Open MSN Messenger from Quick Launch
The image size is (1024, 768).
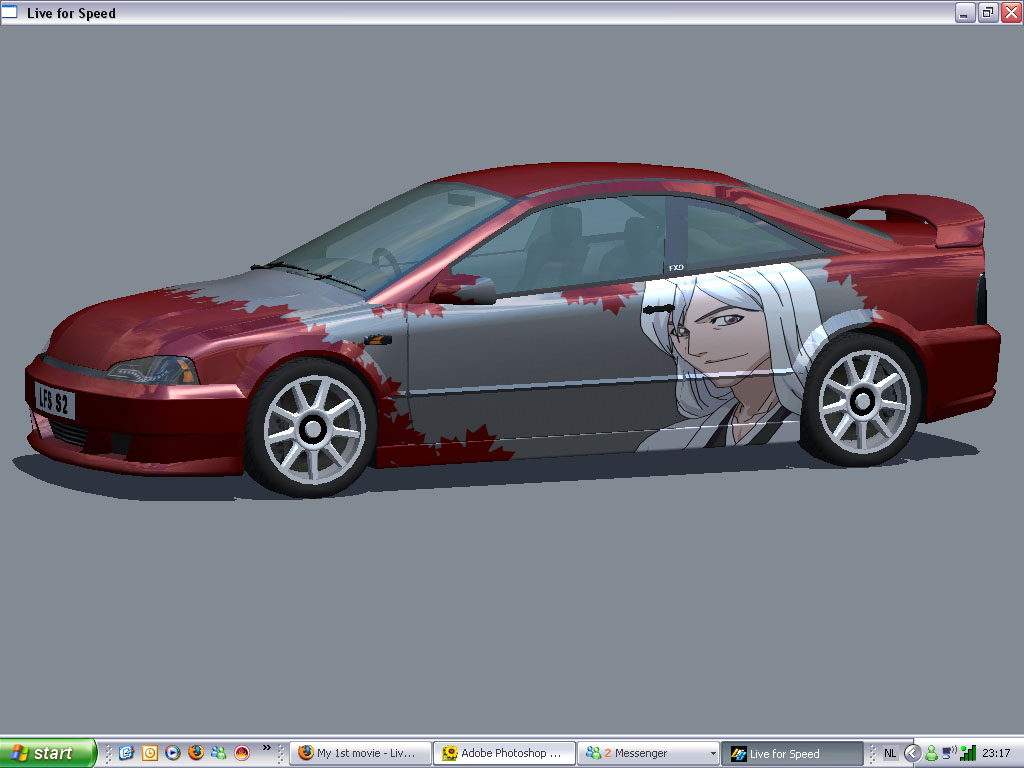[219, 753]
